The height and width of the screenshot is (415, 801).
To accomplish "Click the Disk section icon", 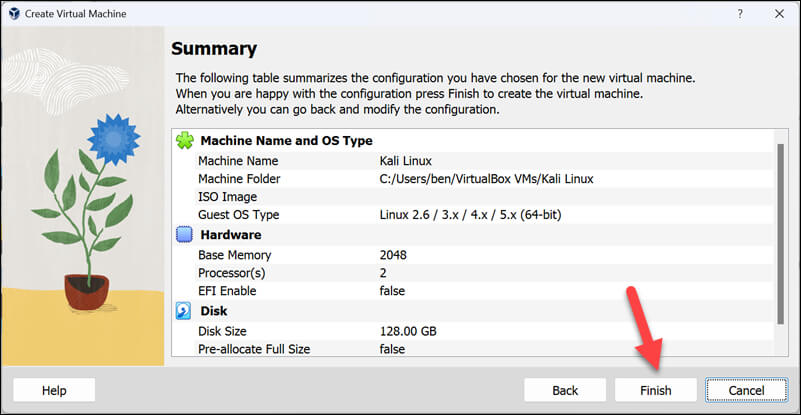I will [184, 311].
